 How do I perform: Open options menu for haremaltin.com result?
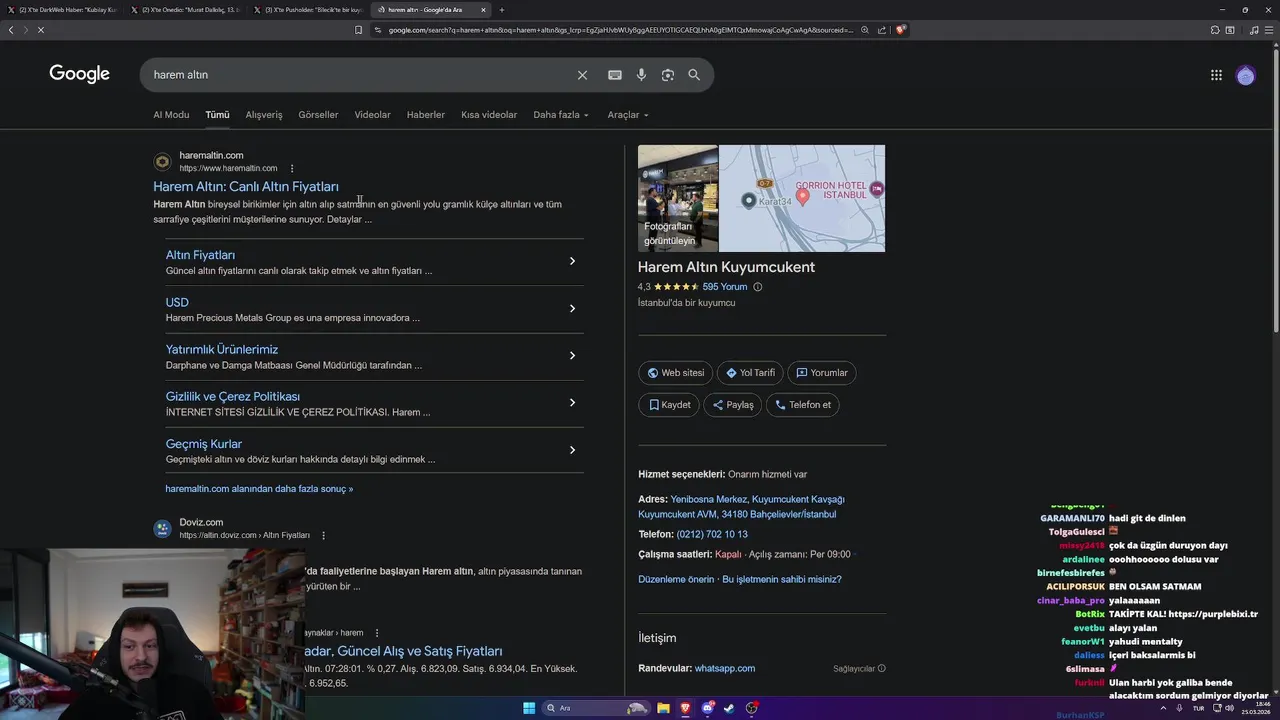(x=292, y=168)
